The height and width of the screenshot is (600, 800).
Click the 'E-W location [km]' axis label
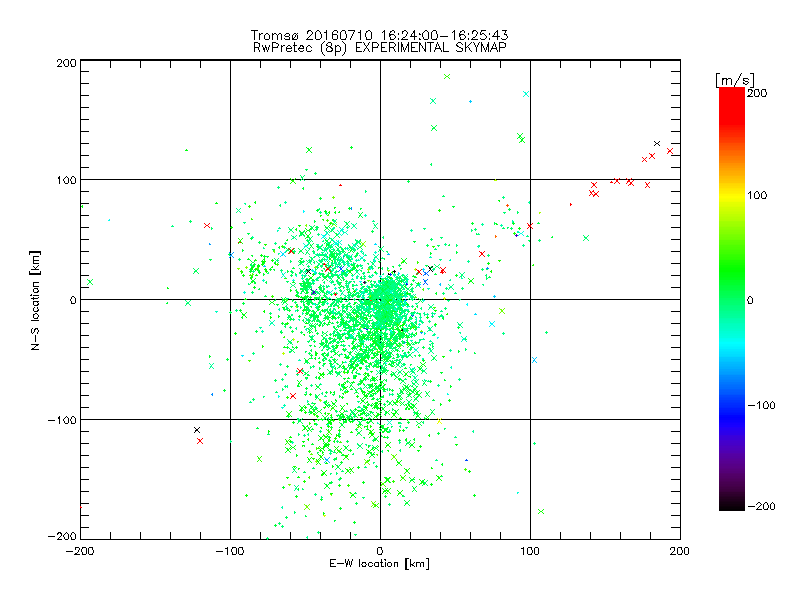pos(379,563)
